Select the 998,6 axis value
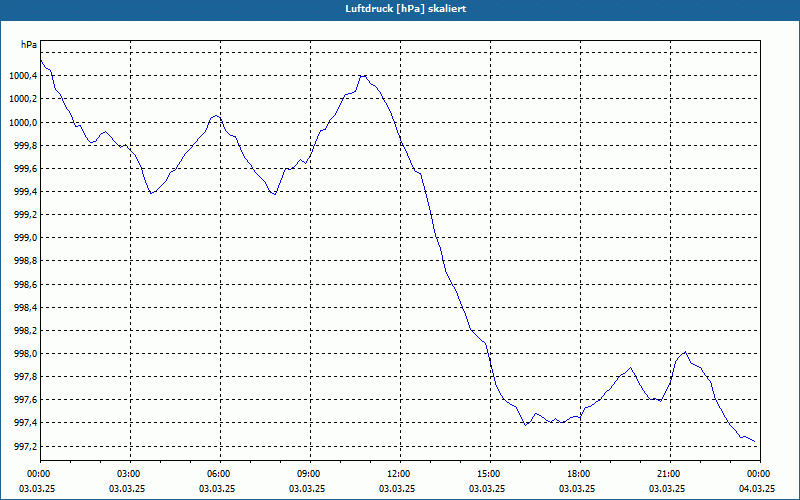Screen dimensions: 800x500 pyautogui.click(x=26, y=285)
